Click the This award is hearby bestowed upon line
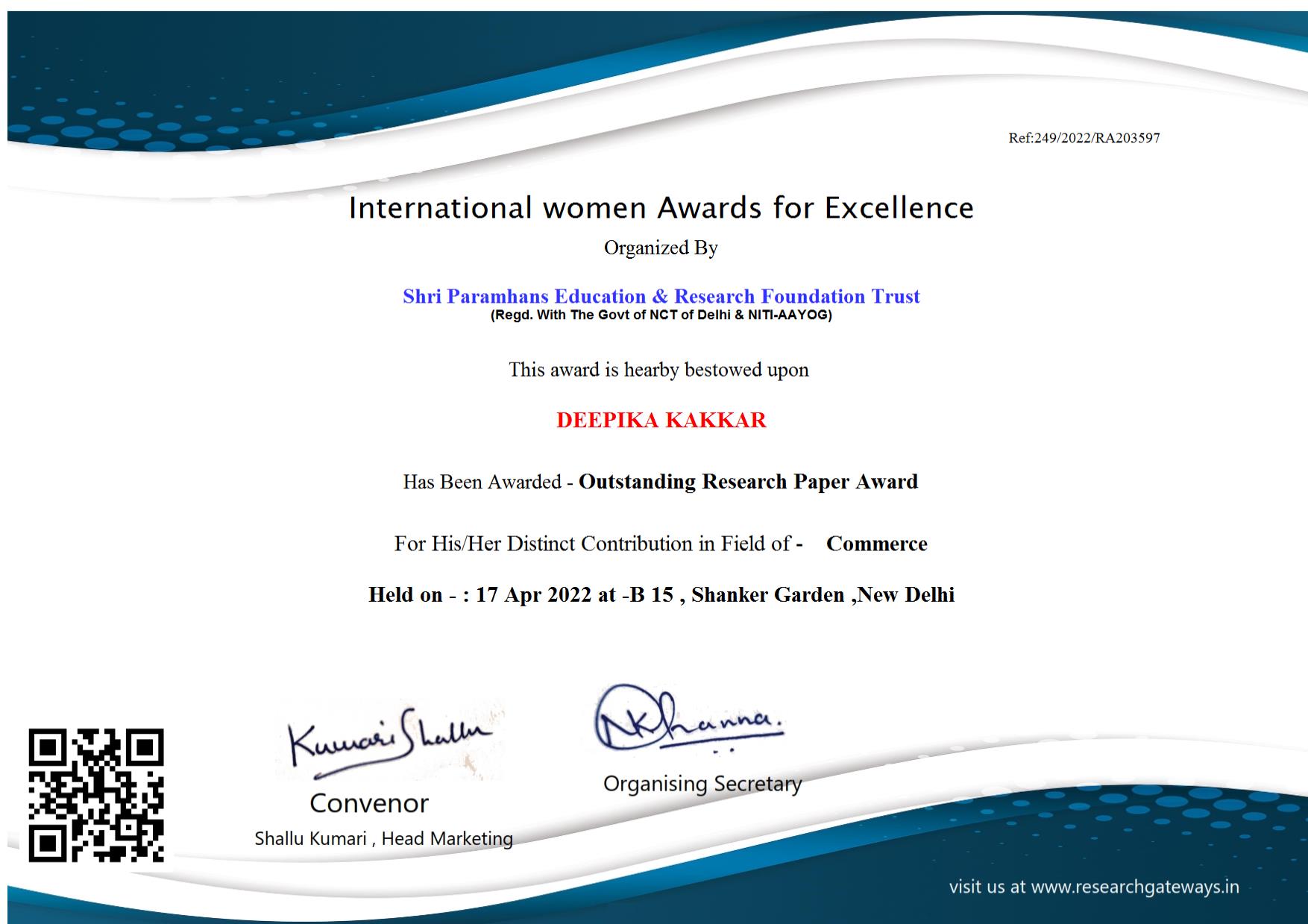This screenshot has width=1308, height=924. coord(658,370)
